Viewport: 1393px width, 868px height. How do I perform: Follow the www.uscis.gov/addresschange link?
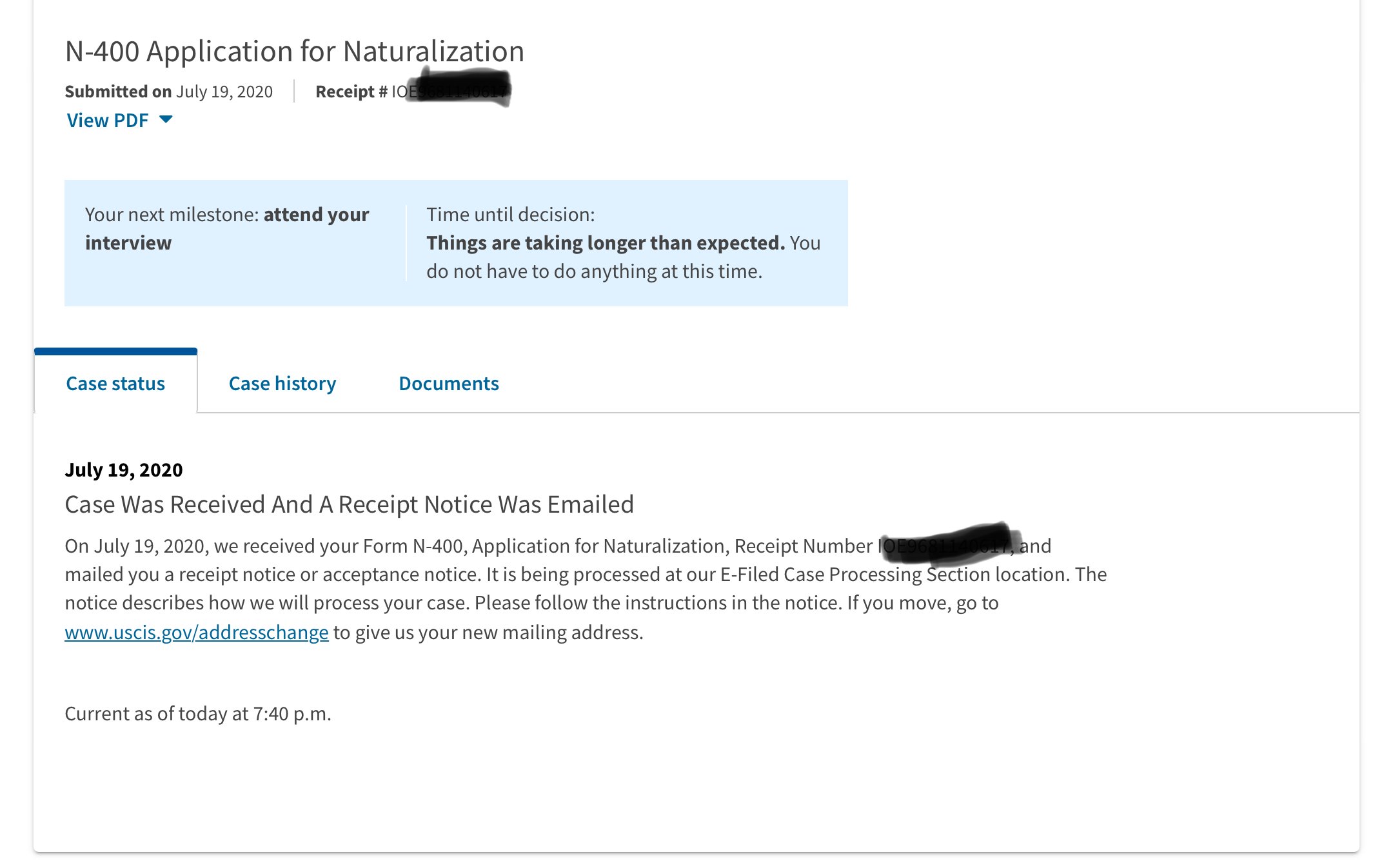(x=197, y=632)
